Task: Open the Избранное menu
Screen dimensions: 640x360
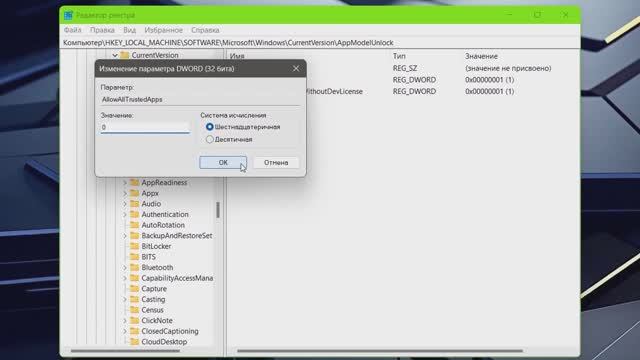Action: coord(163,30)
